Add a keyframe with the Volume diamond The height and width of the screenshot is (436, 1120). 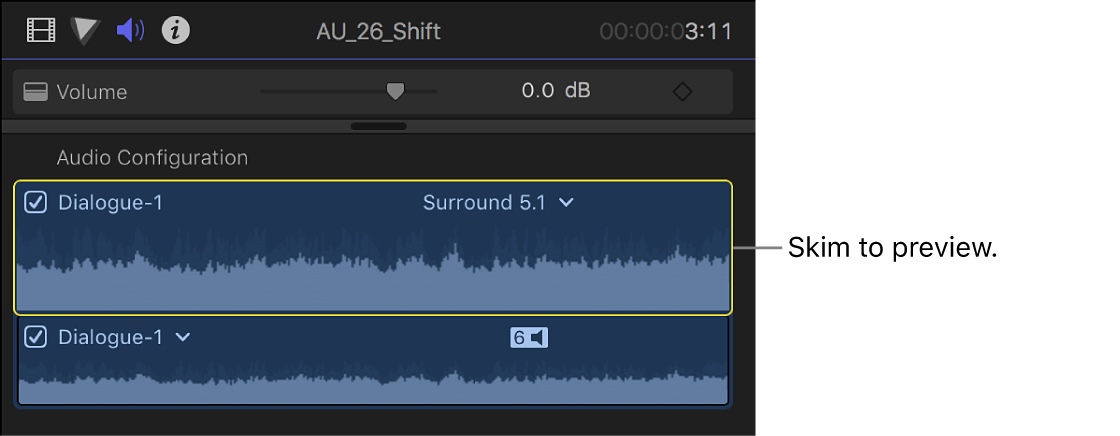tap(682, 92)
